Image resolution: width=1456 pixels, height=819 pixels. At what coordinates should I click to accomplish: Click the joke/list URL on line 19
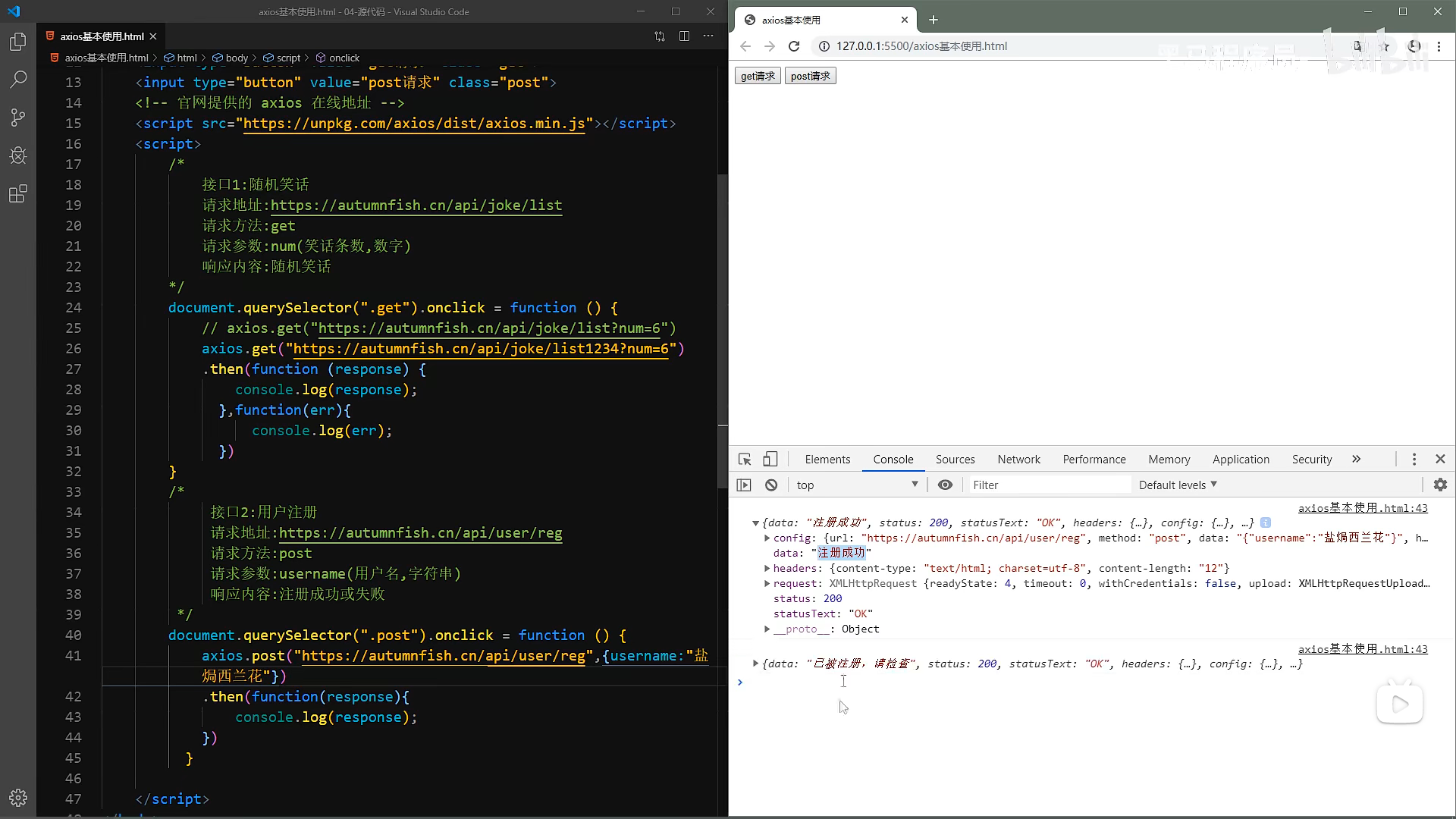click(x=416, y=206)
